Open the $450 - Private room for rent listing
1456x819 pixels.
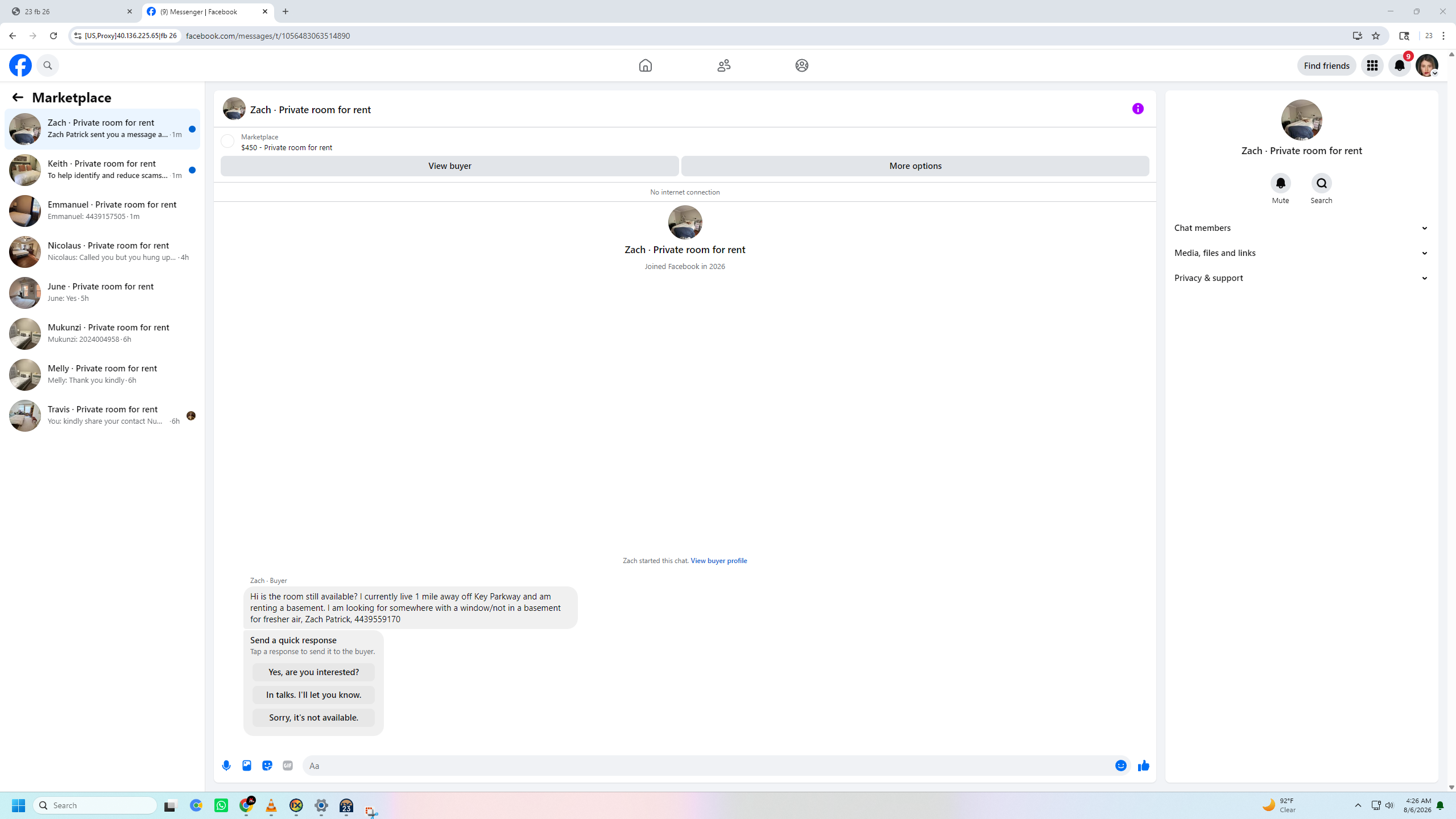(x=286, y=147)
